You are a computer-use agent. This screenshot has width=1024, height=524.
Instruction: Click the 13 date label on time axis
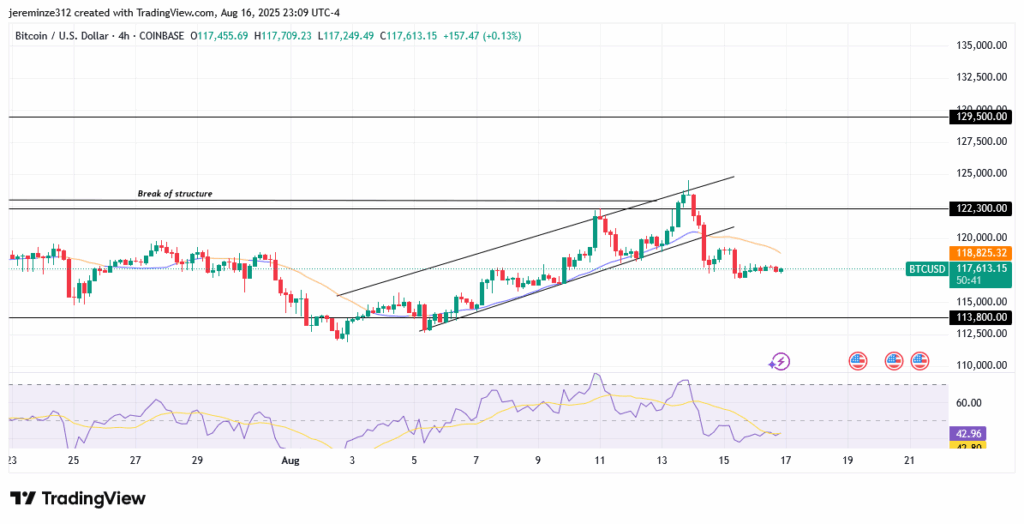pyautogui.click(x=662, y=461)
